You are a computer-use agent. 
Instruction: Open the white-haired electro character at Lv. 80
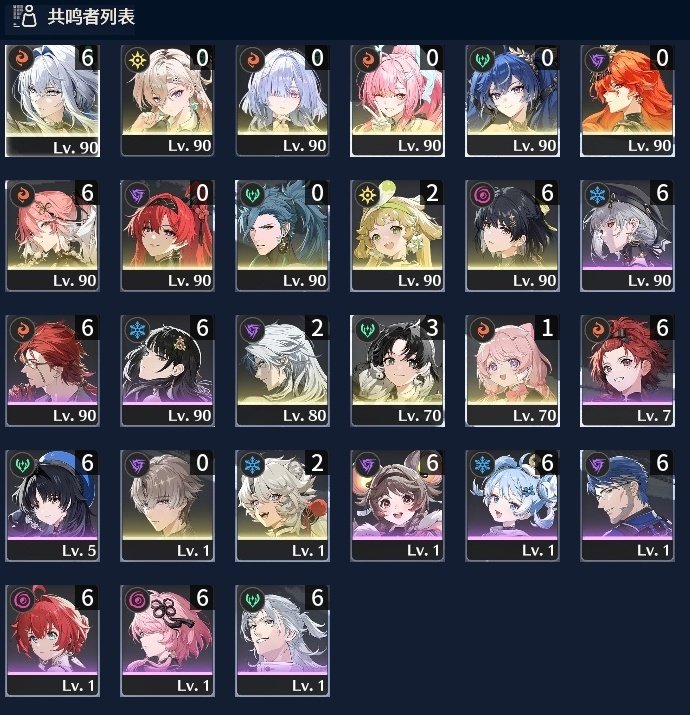pos(282,370)
